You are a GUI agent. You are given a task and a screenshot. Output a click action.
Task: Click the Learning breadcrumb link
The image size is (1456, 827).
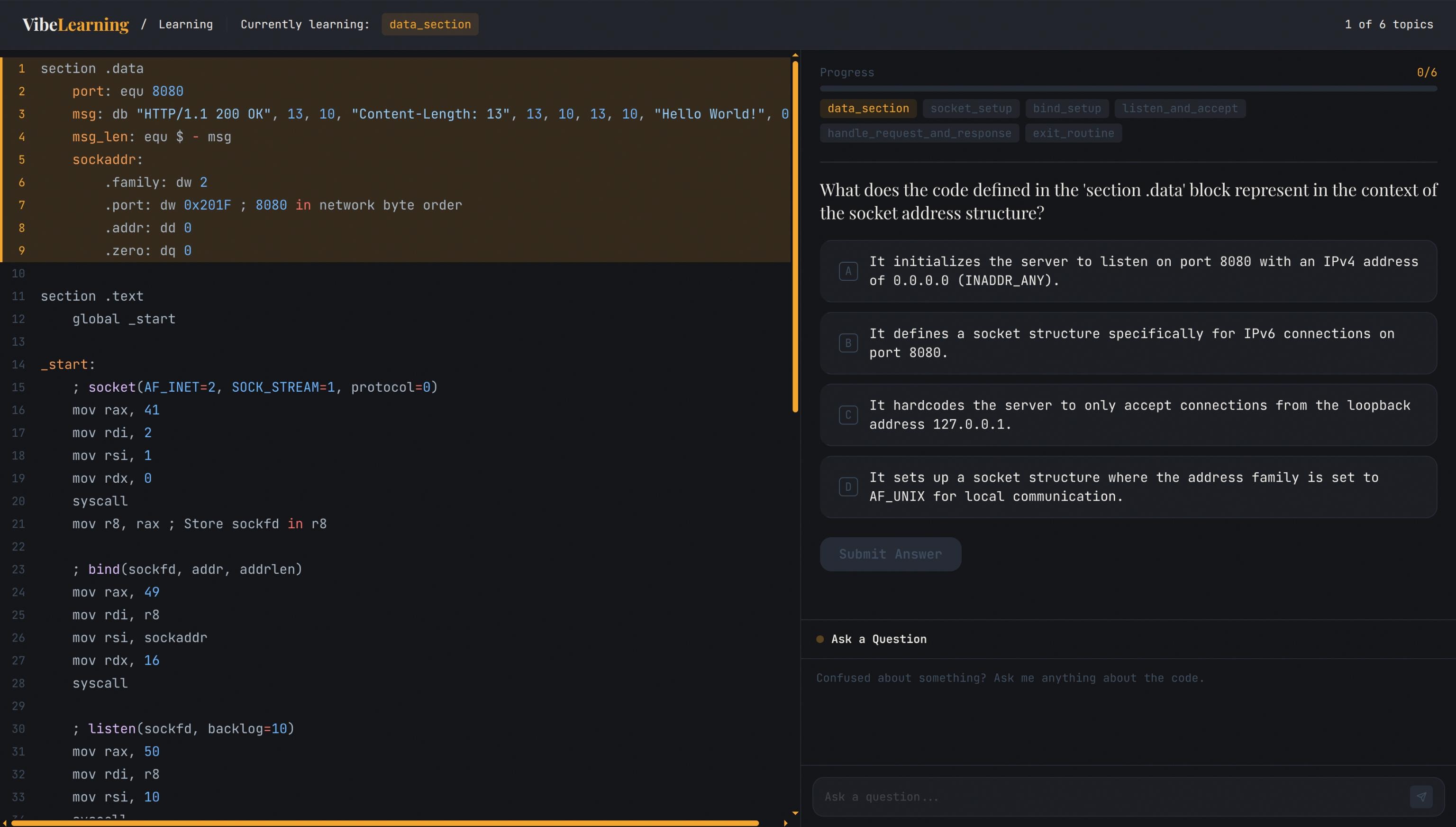(186, 25)
